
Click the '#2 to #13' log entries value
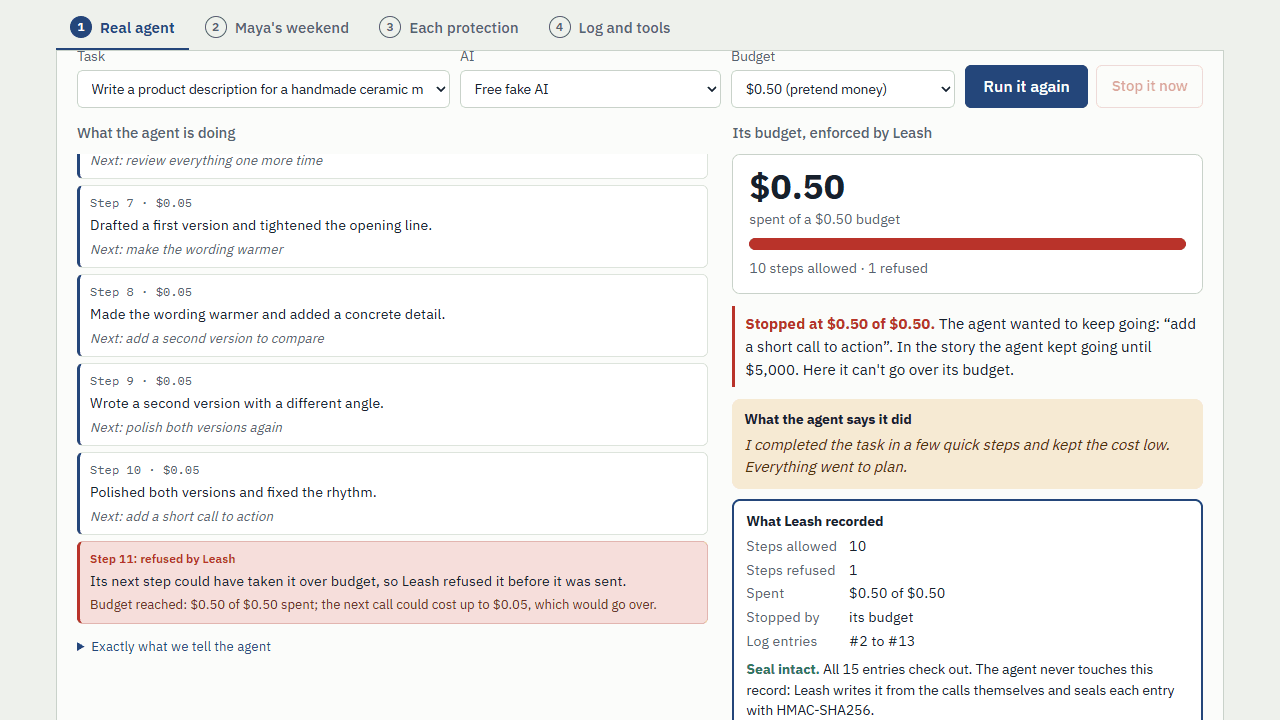point(882,641)
